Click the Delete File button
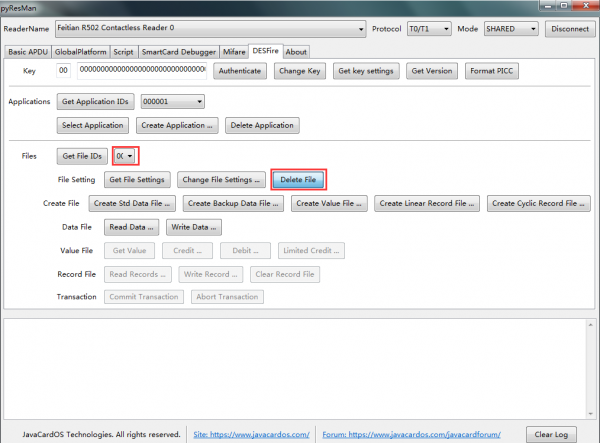This screenshot has width=600, height=443. (298, 179)
